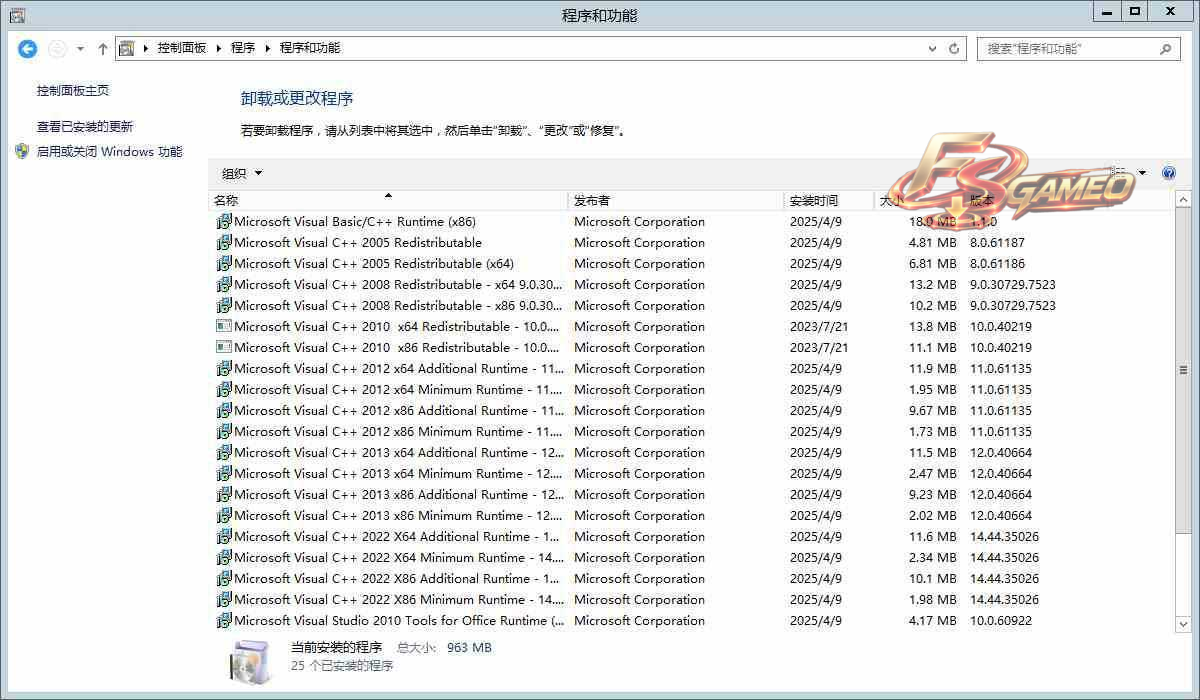Click icon of Visual C++ 2010 x86 Redistributable

tap(224, 347)
